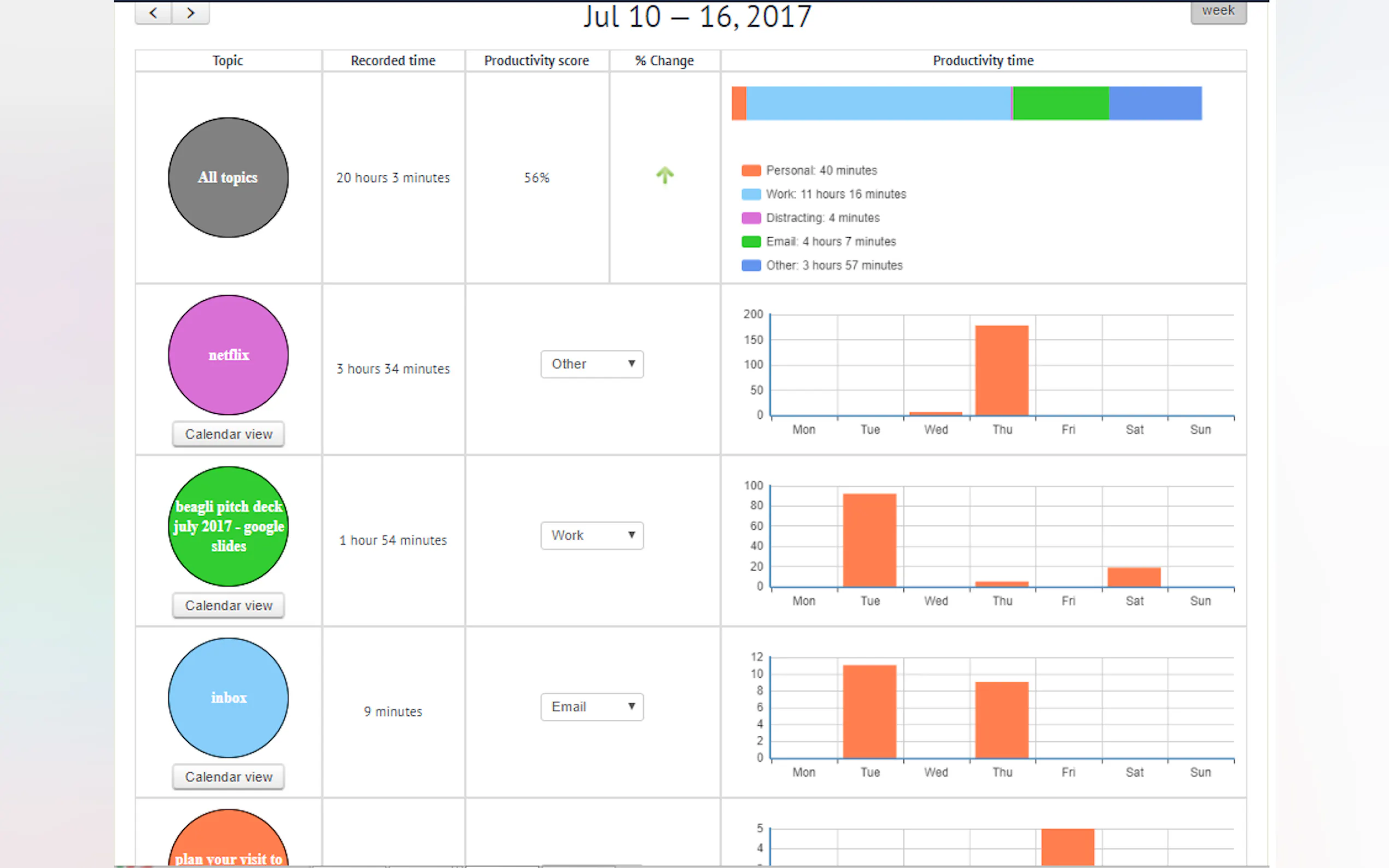Select the green beagli pitch deck circle
This screenshot has width=1389, height=868.
pyautogui.click(x=228, y=526)
